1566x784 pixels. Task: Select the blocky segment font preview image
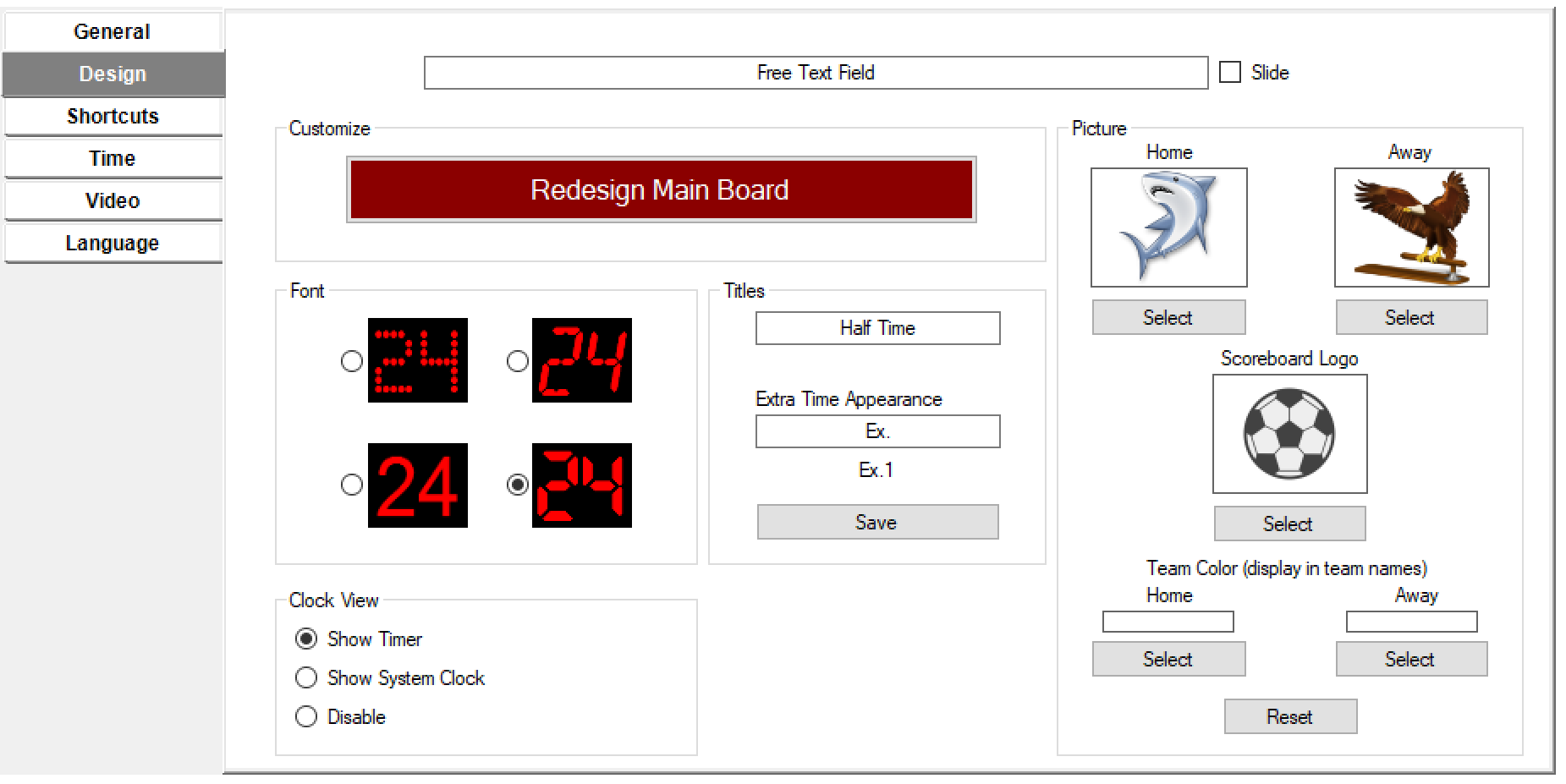(x=581, y=485)
